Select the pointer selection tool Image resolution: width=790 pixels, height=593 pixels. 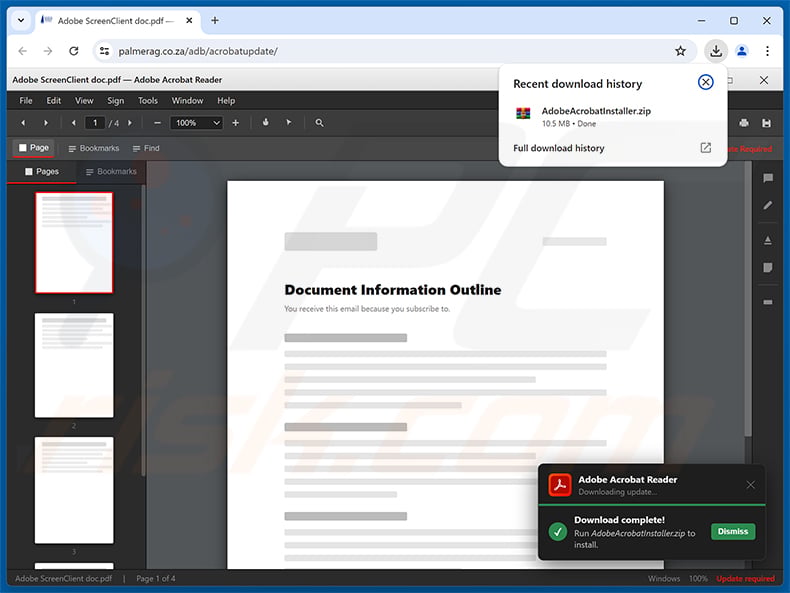tap(289, 122)
